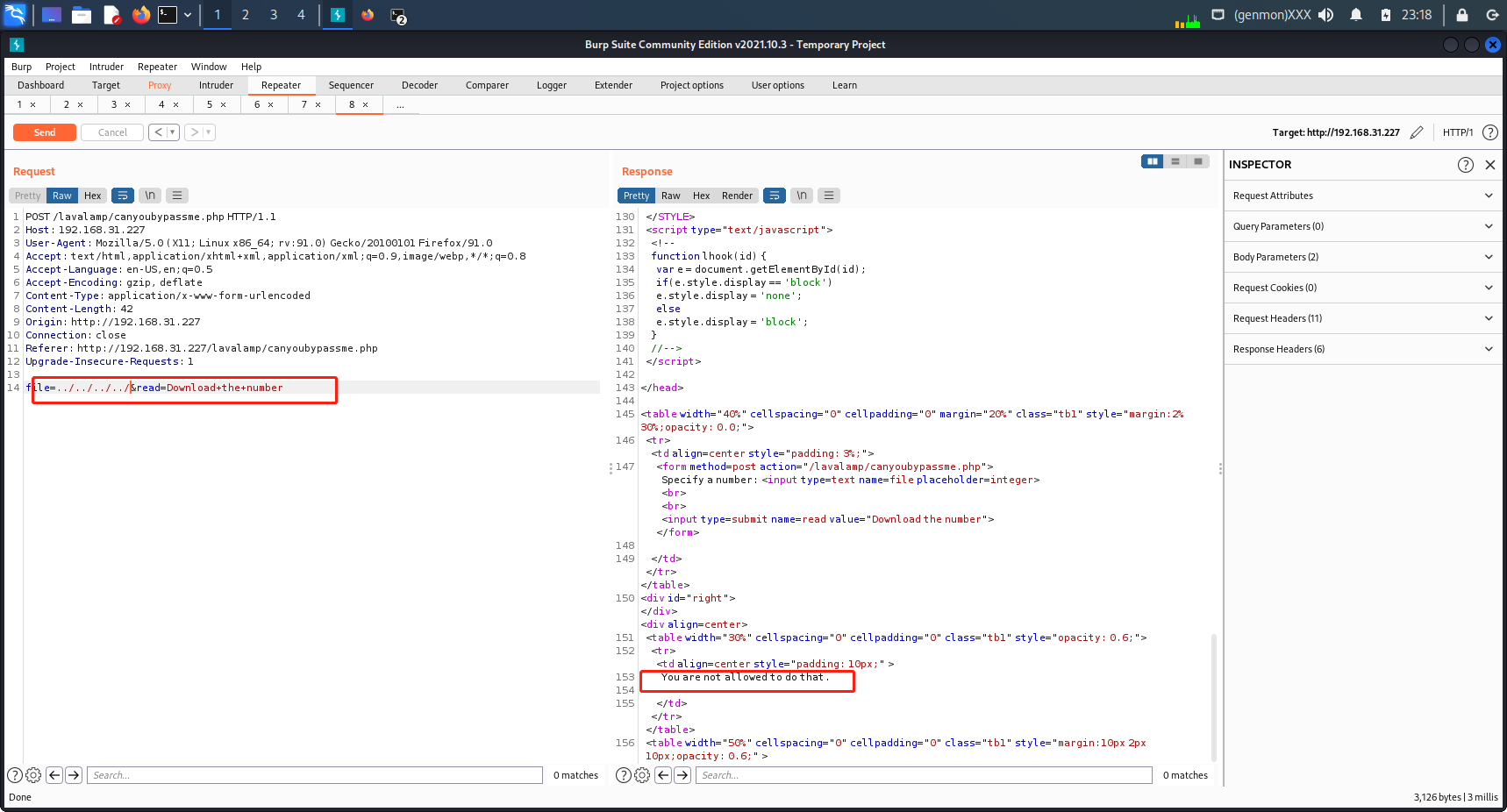Expand Request Cookies (0) section
The image size is (1507, 812).
(x=1363, y=288)
